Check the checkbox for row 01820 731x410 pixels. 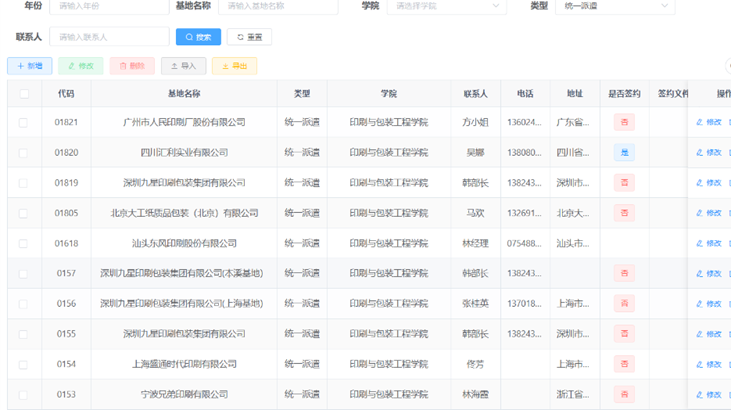(x=24, y=153)
